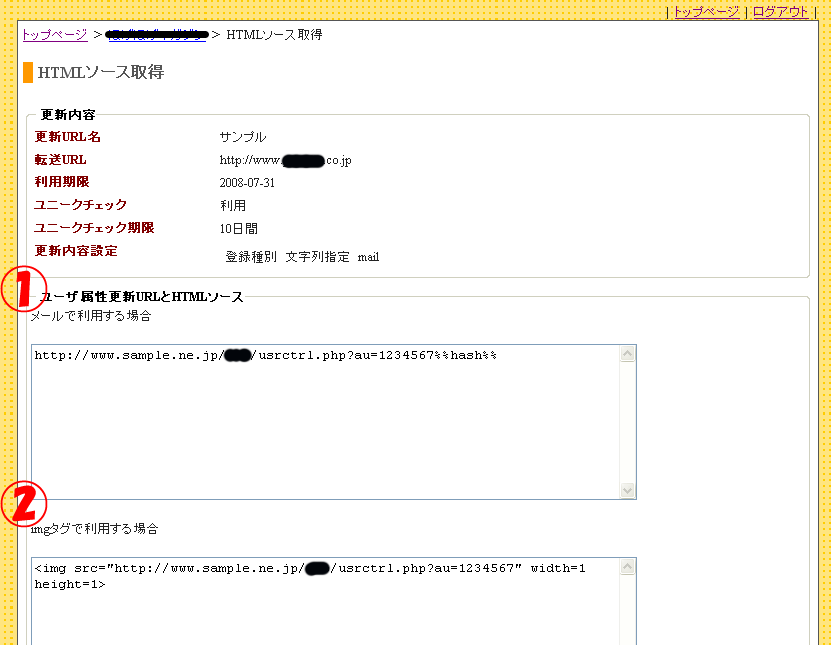Click the up arrow of the mail URL text area scrollbar
Screen dimensions: 831x645
(x=627, y=354)
